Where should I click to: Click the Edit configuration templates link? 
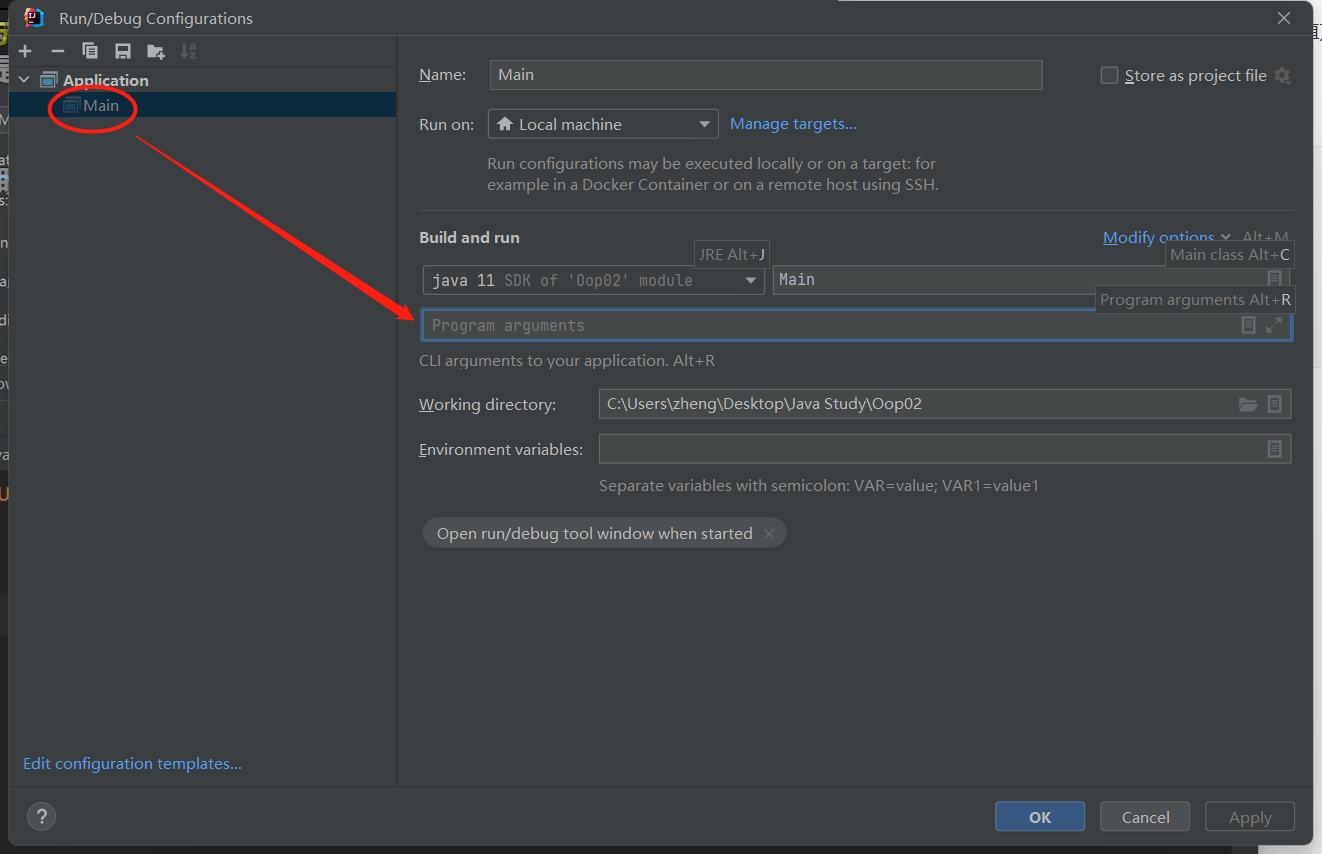pos(132,763)
